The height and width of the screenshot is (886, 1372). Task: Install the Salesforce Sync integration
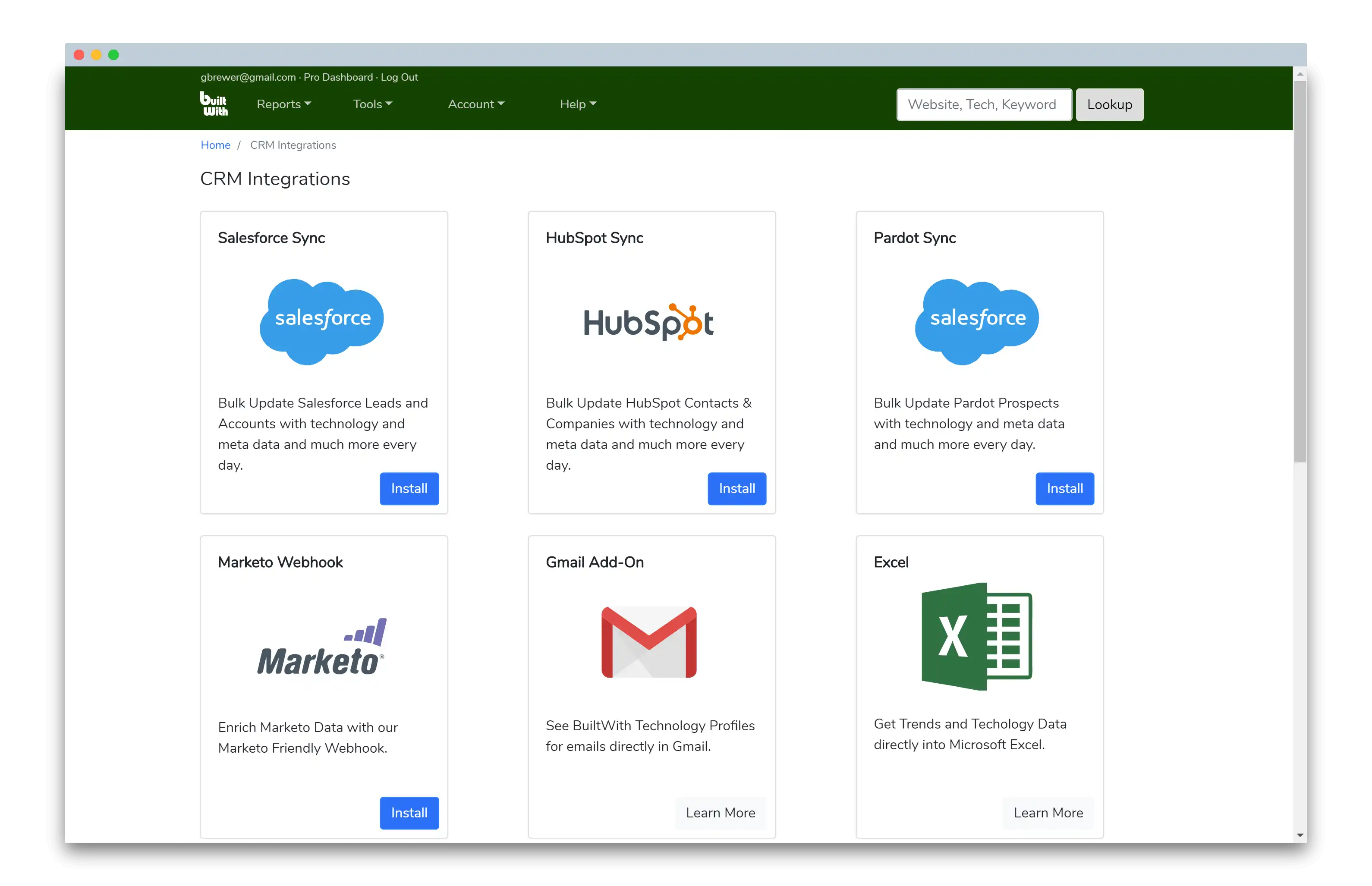coord(409,488)
